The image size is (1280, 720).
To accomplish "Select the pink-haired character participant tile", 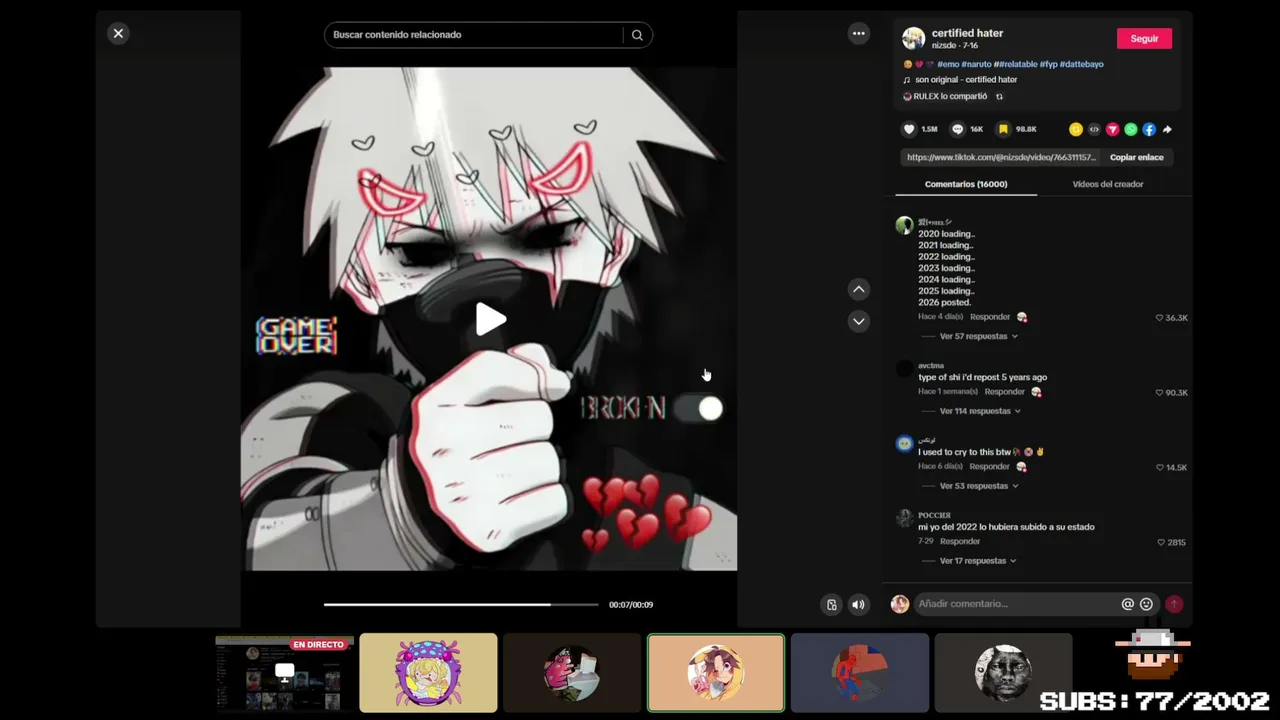I will (428, 673).
